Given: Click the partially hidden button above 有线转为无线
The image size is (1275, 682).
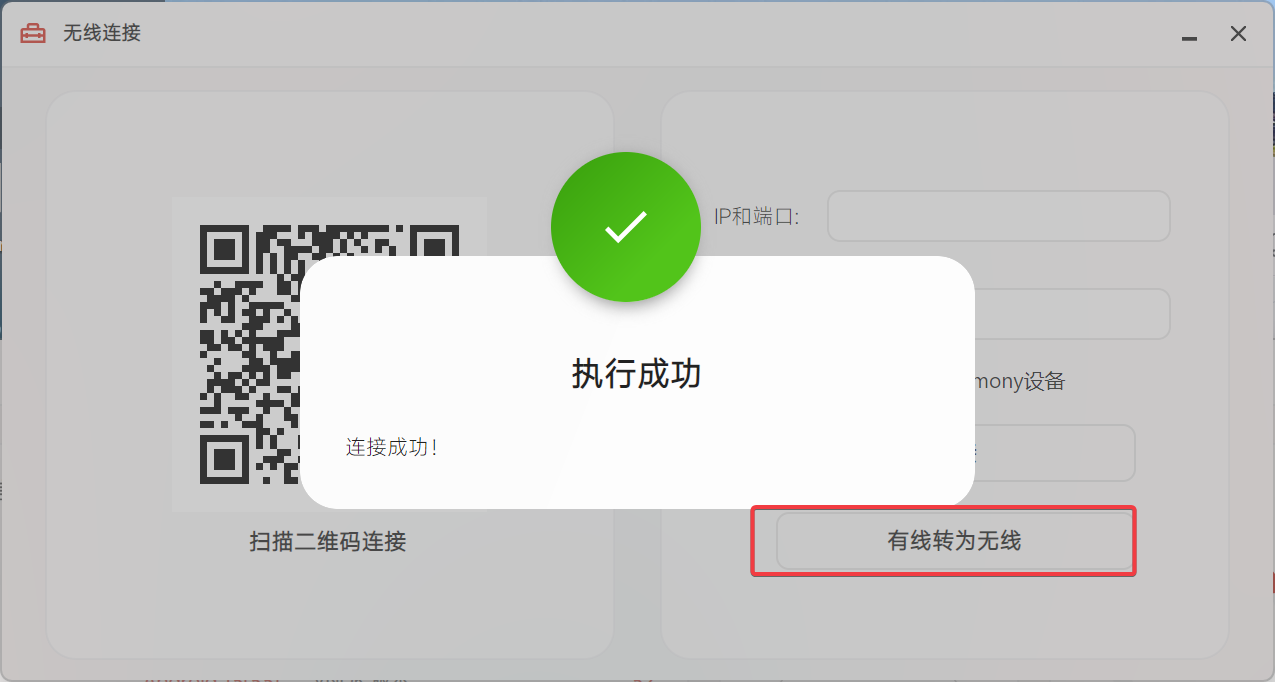Looking at the screenshot, I should tap(1054, 453).
